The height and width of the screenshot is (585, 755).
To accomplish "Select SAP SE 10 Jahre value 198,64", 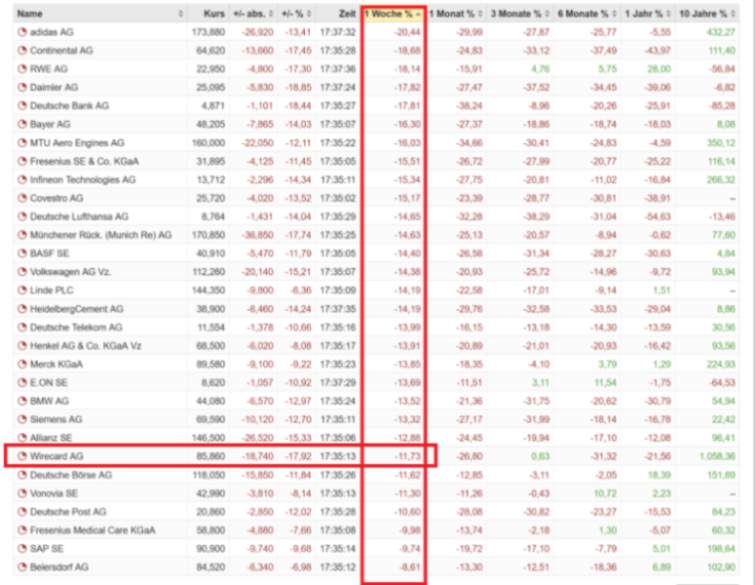I will [721, 549].
